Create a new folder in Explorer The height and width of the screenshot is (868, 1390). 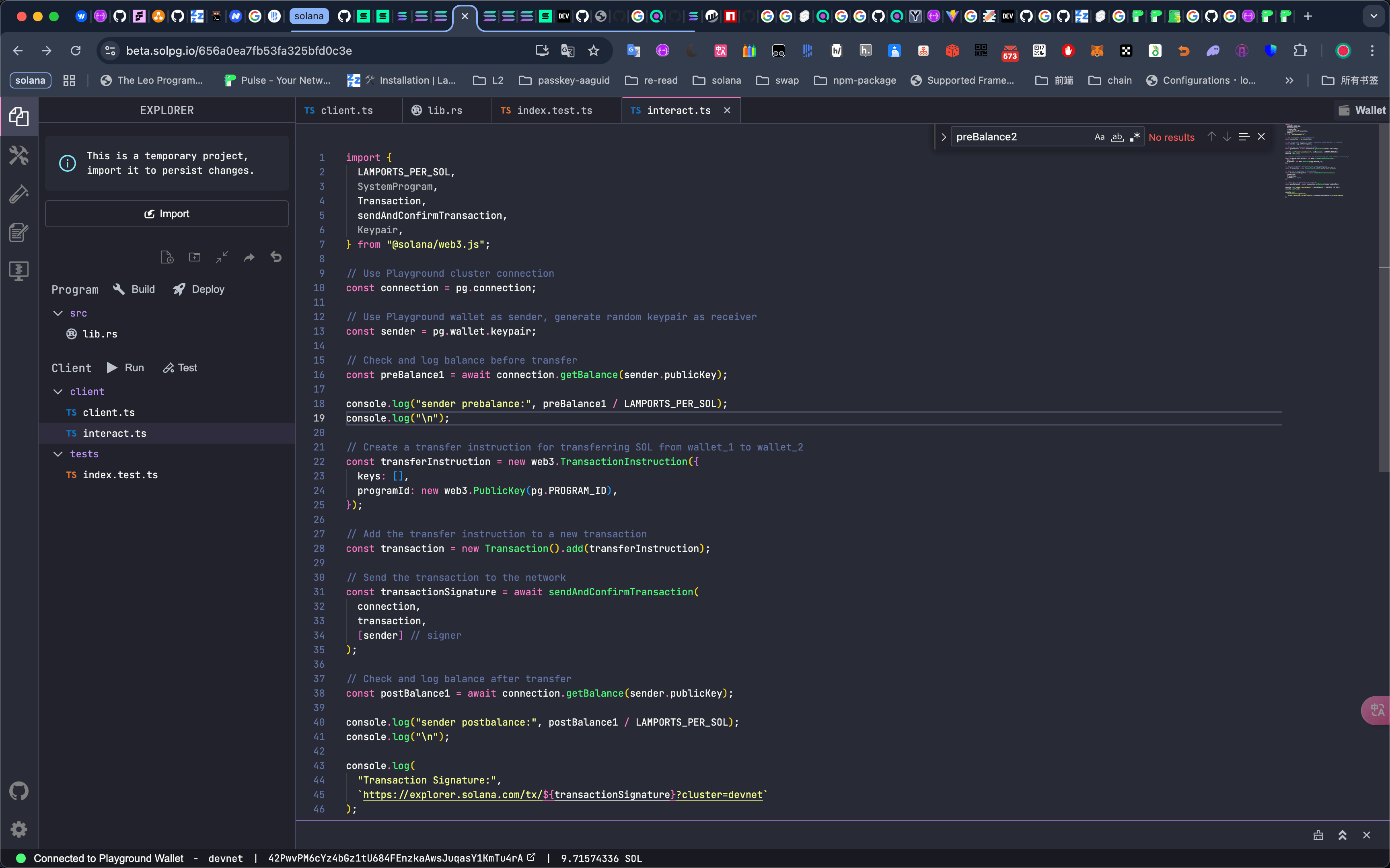pyautogui.click(x=195, y=257)
